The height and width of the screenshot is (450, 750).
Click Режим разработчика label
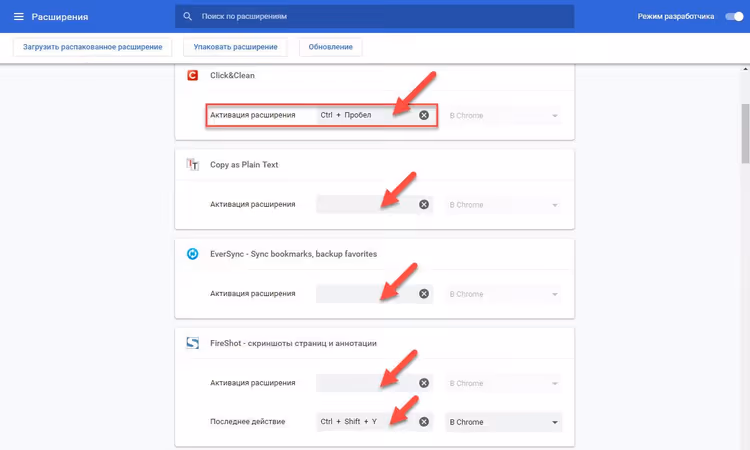click(x=675, y=16)
